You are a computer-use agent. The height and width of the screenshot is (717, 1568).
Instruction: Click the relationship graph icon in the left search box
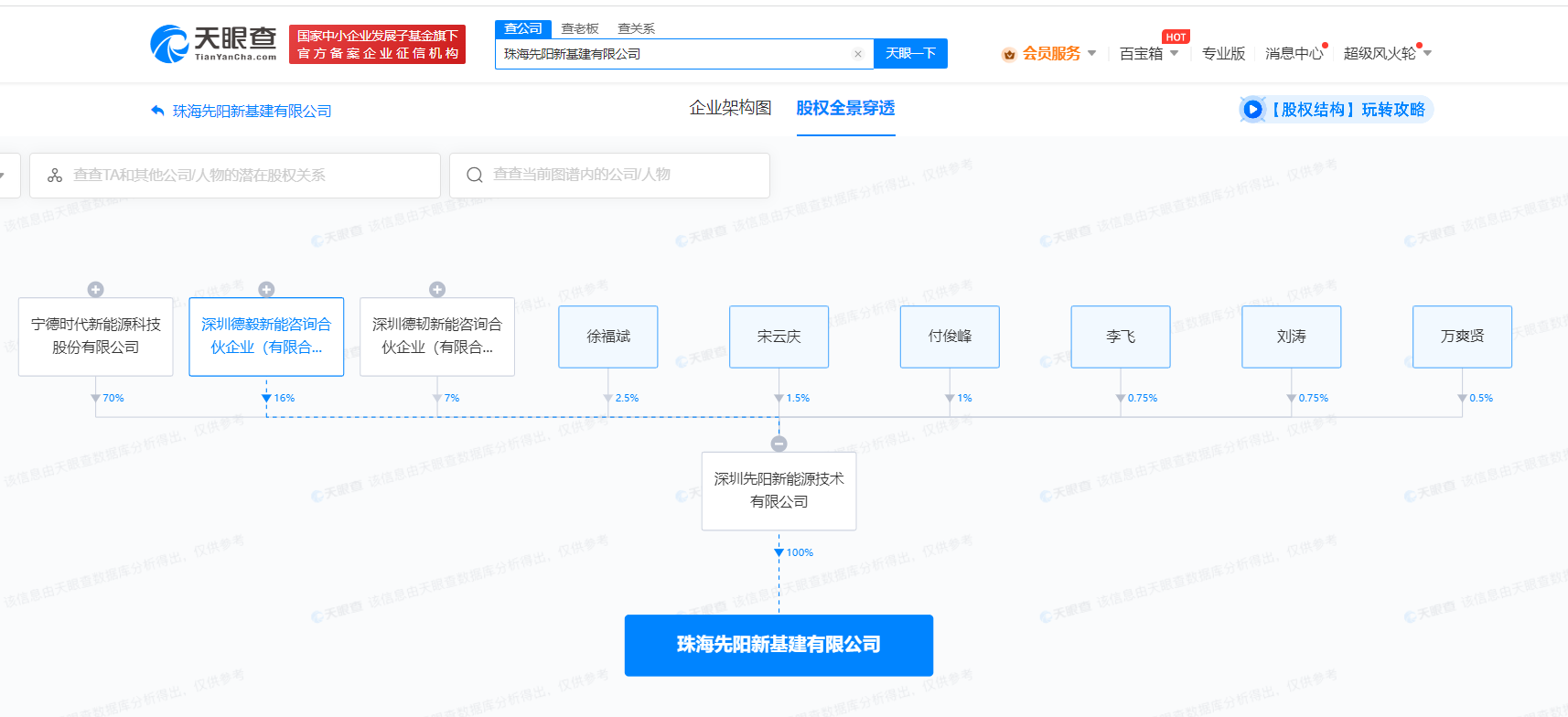point(55,175)
